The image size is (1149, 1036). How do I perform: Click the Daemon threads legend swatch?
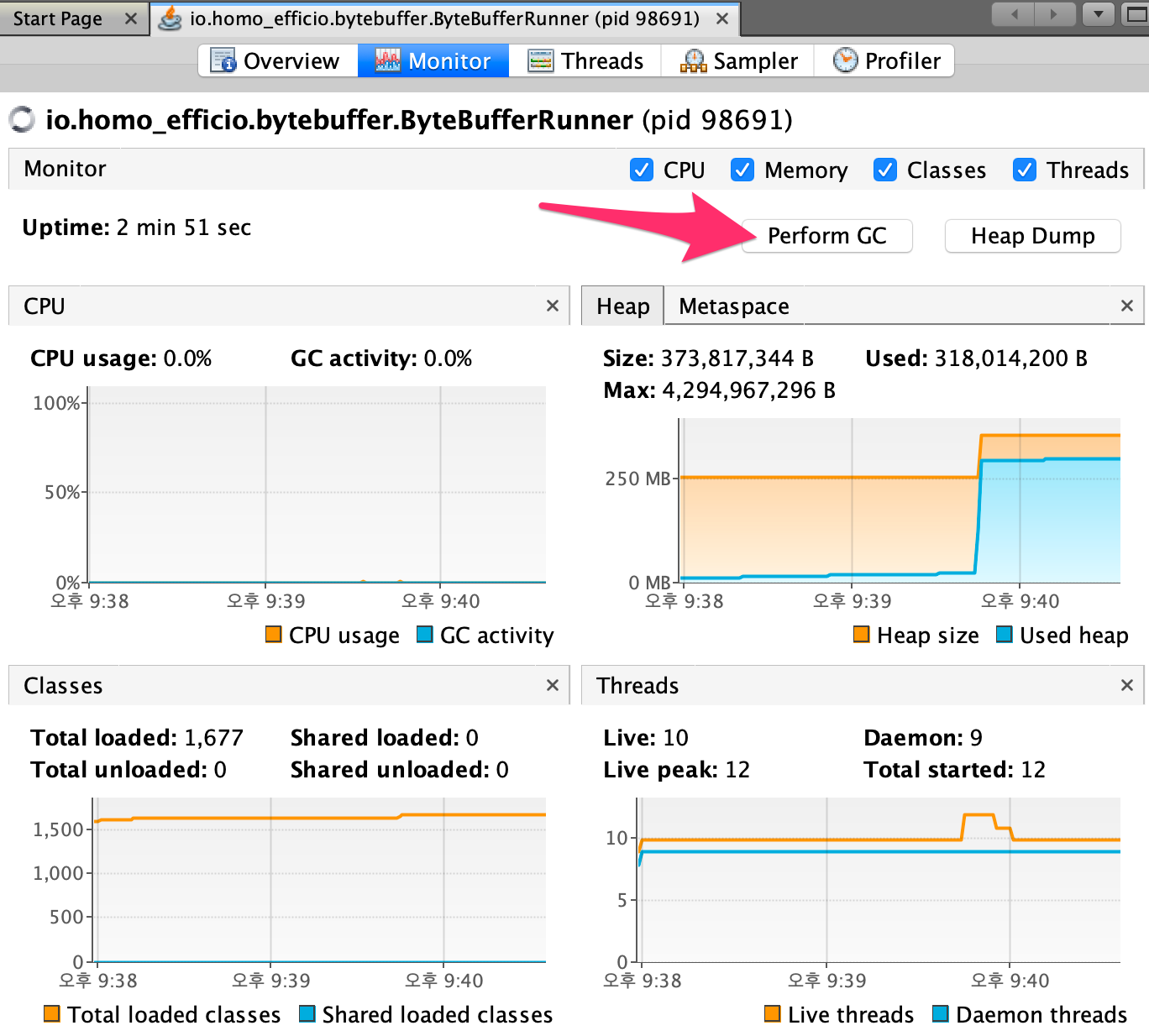coord(941,1013)
